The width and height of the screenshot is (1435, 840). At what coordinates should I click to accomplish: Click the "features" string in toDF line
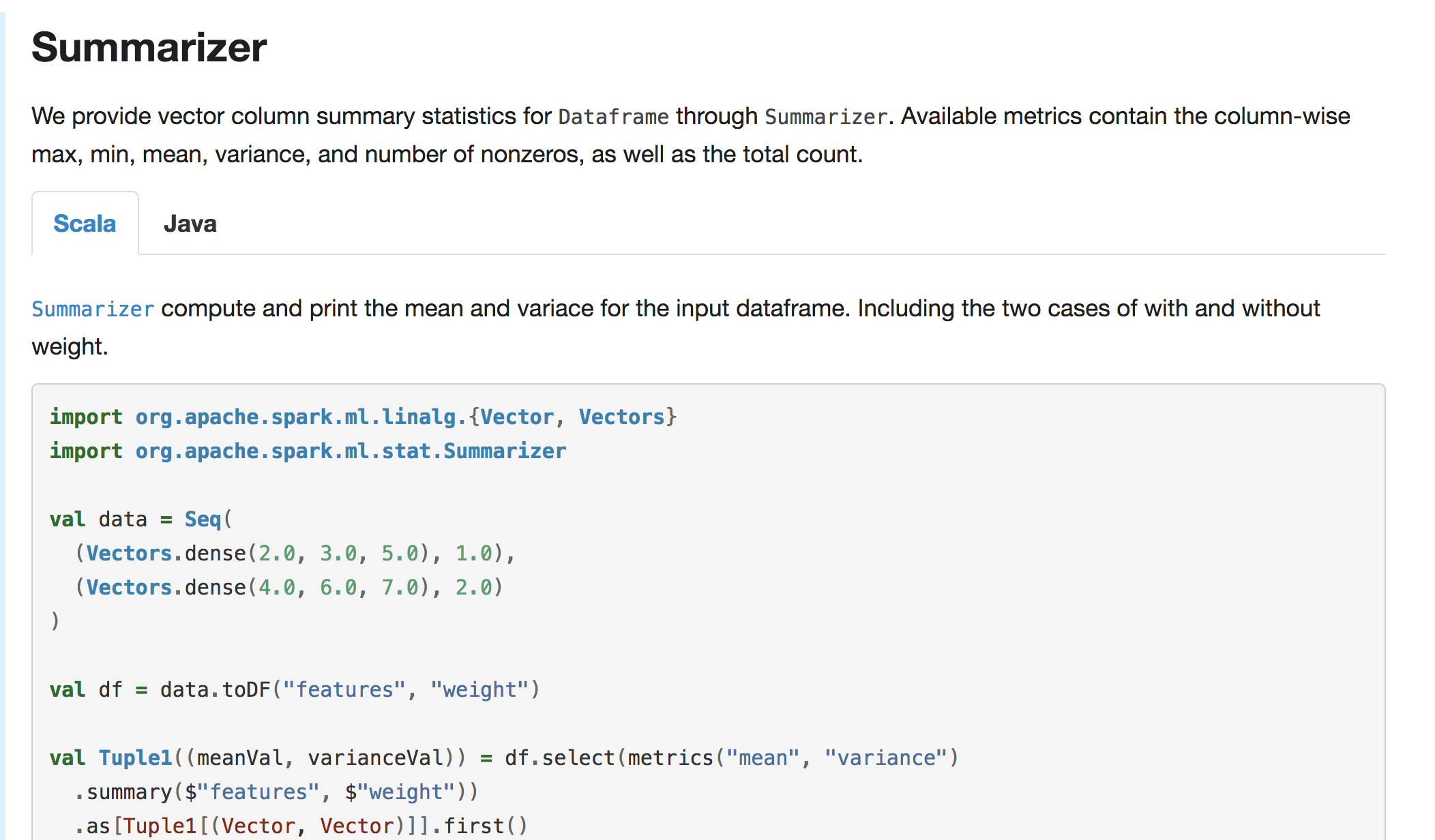344,689
